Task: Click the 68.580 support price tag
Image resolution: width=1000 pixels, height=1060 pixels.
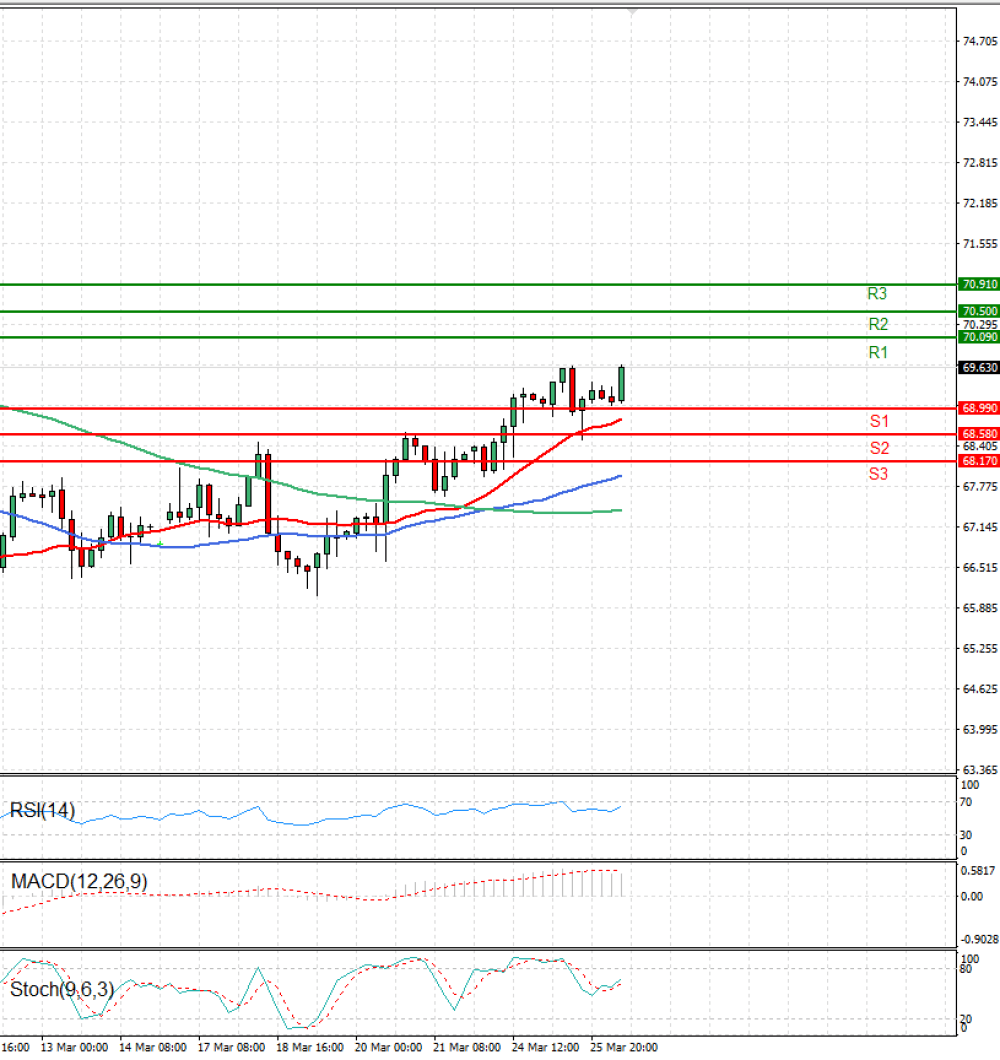Action: [979, 434]
